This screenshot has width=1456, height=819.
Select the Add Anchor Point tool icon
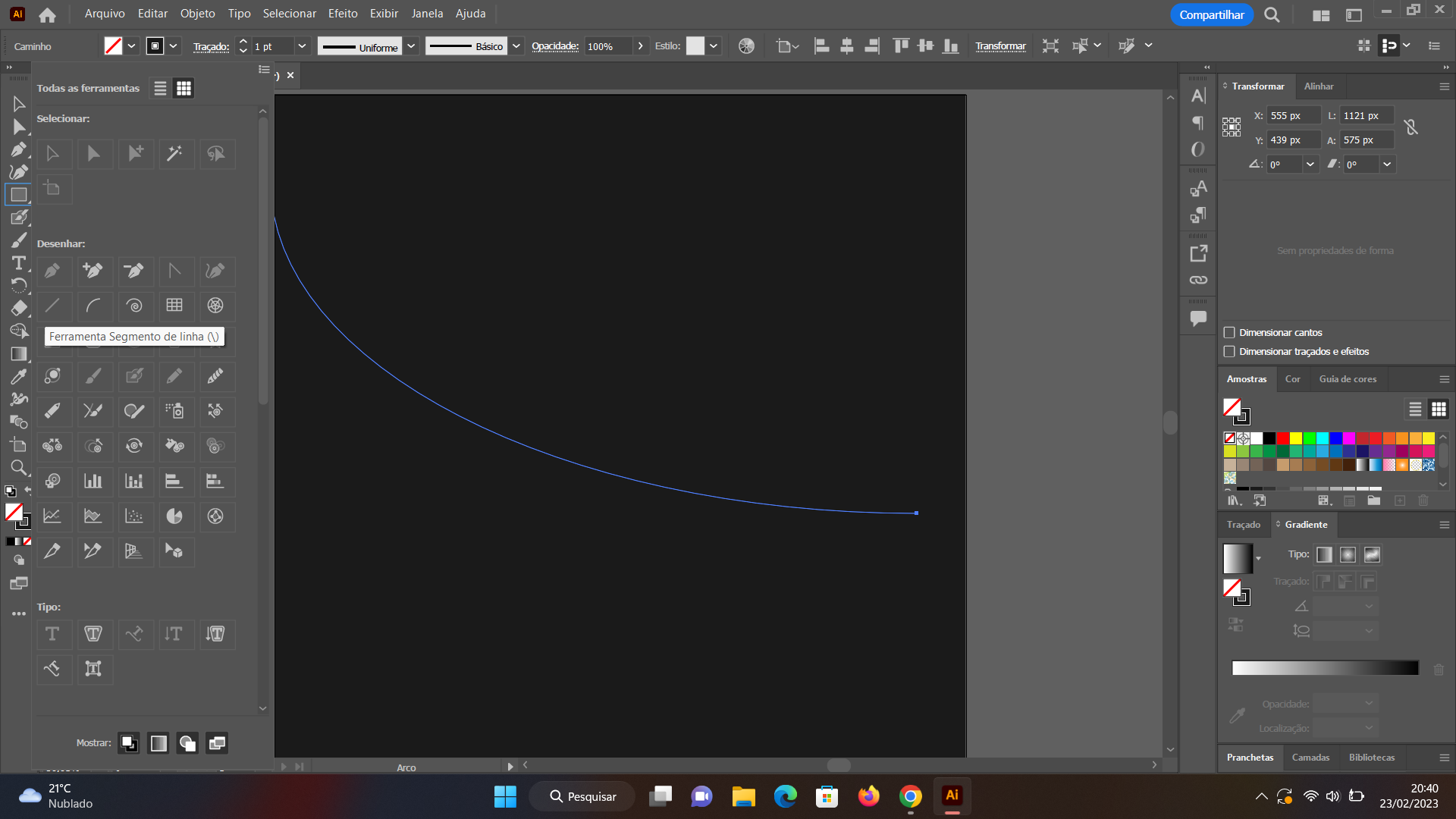click(93, 271)
